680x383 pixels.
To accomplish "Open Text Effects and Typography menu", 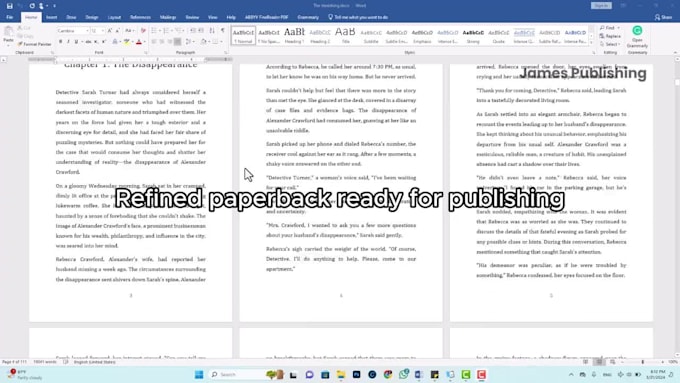I will point(114,42).
